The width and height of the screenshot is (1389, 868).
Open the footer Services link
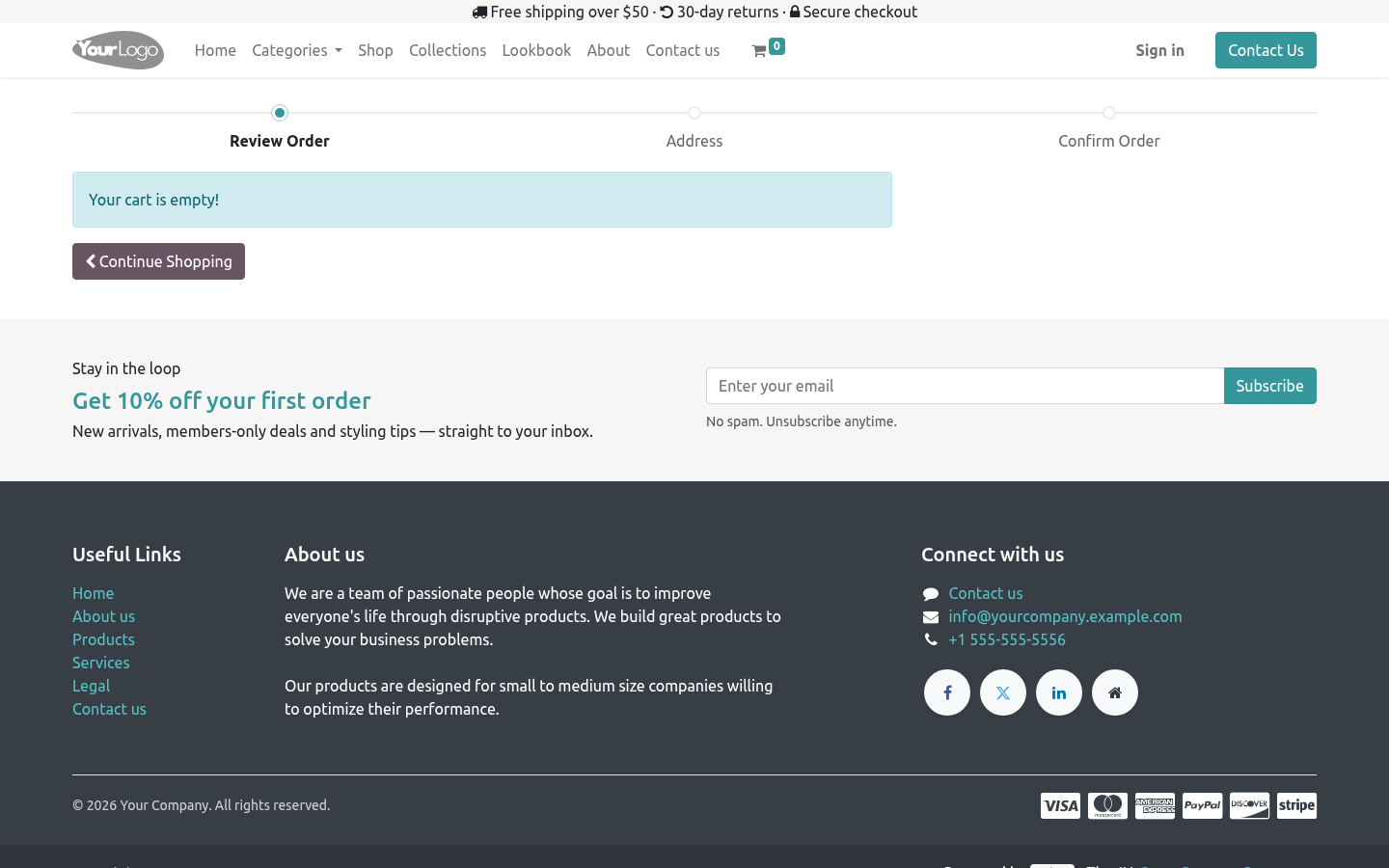click(x=100, y=663)
